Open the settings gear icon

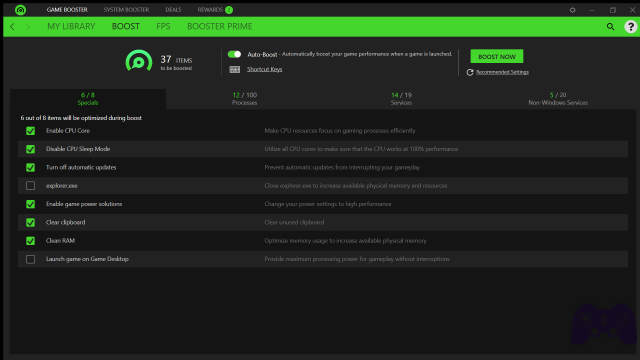coord(573,10)
